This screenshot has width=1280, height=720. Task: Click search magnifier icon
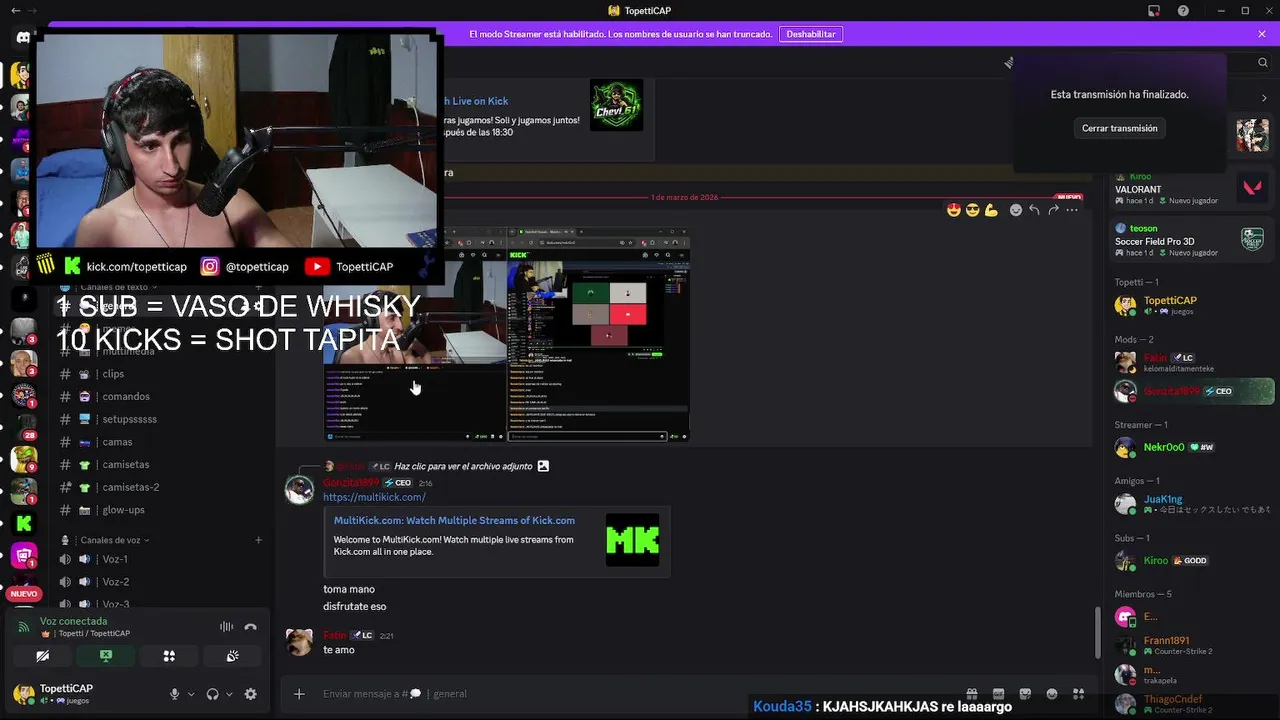click(x=1263, y=62)
